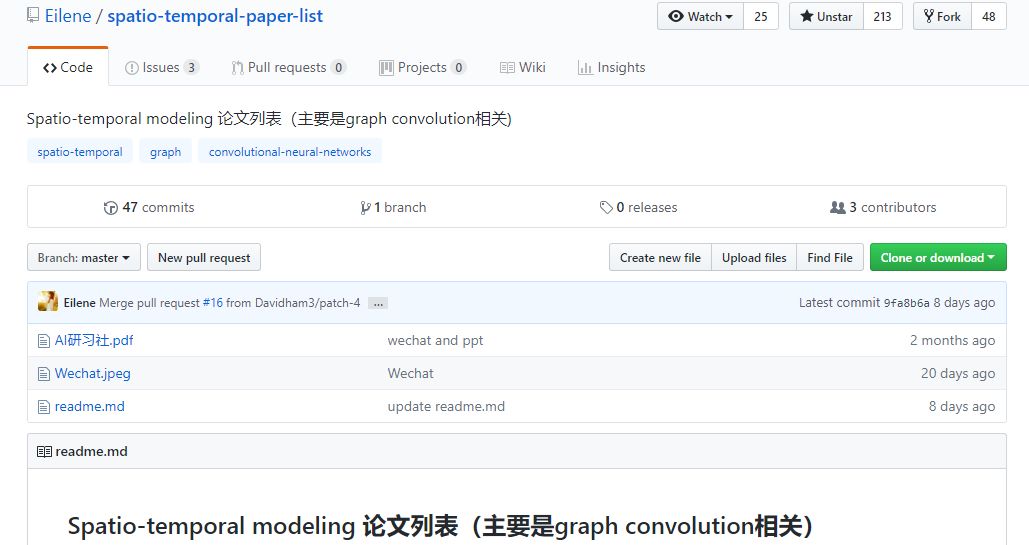Click the convolutional-neural-networks topic tag
1029x545 pixels.
pos(290,152)
